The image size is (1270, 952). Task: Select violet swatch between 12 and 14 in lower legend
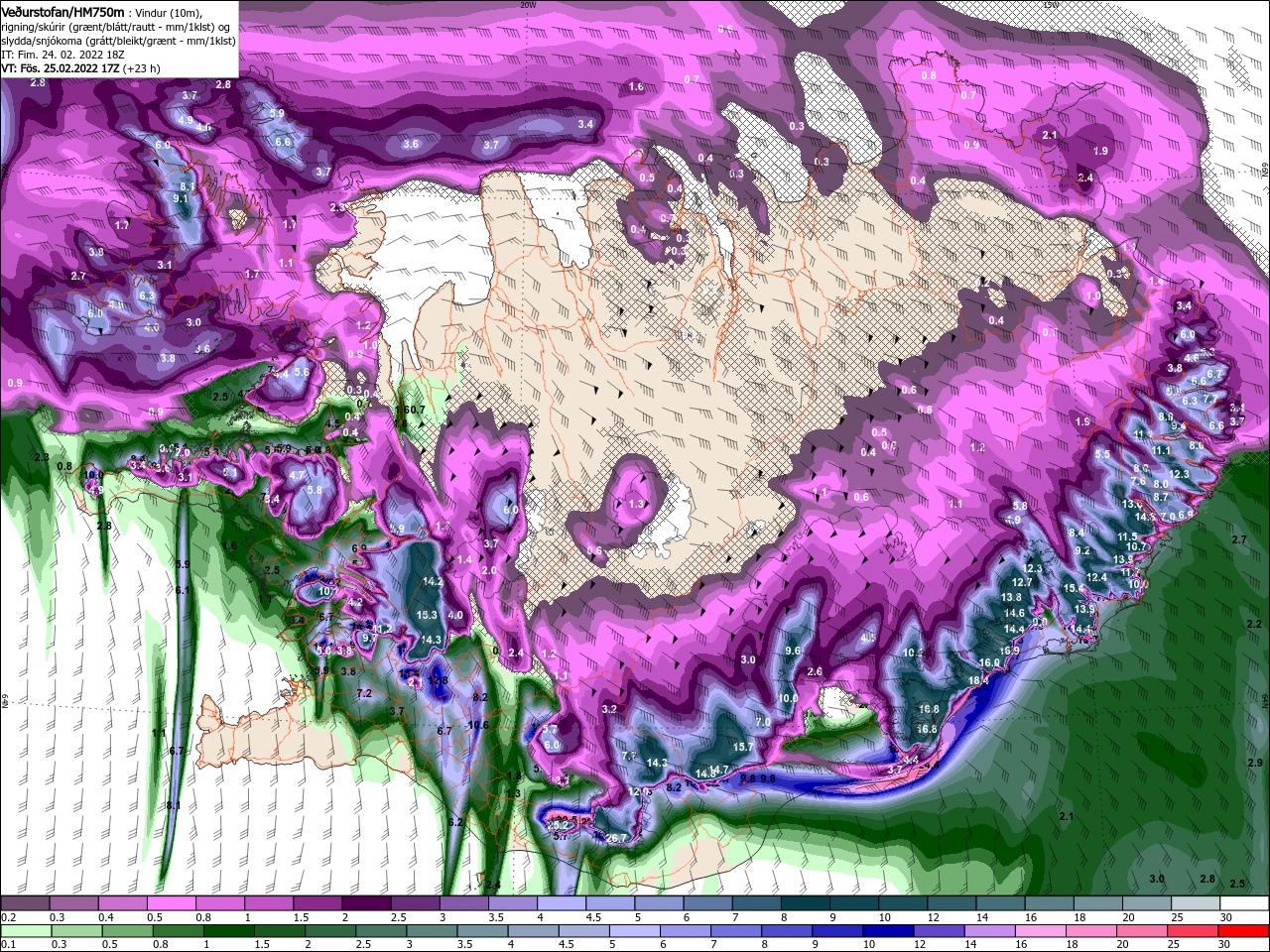938,931
